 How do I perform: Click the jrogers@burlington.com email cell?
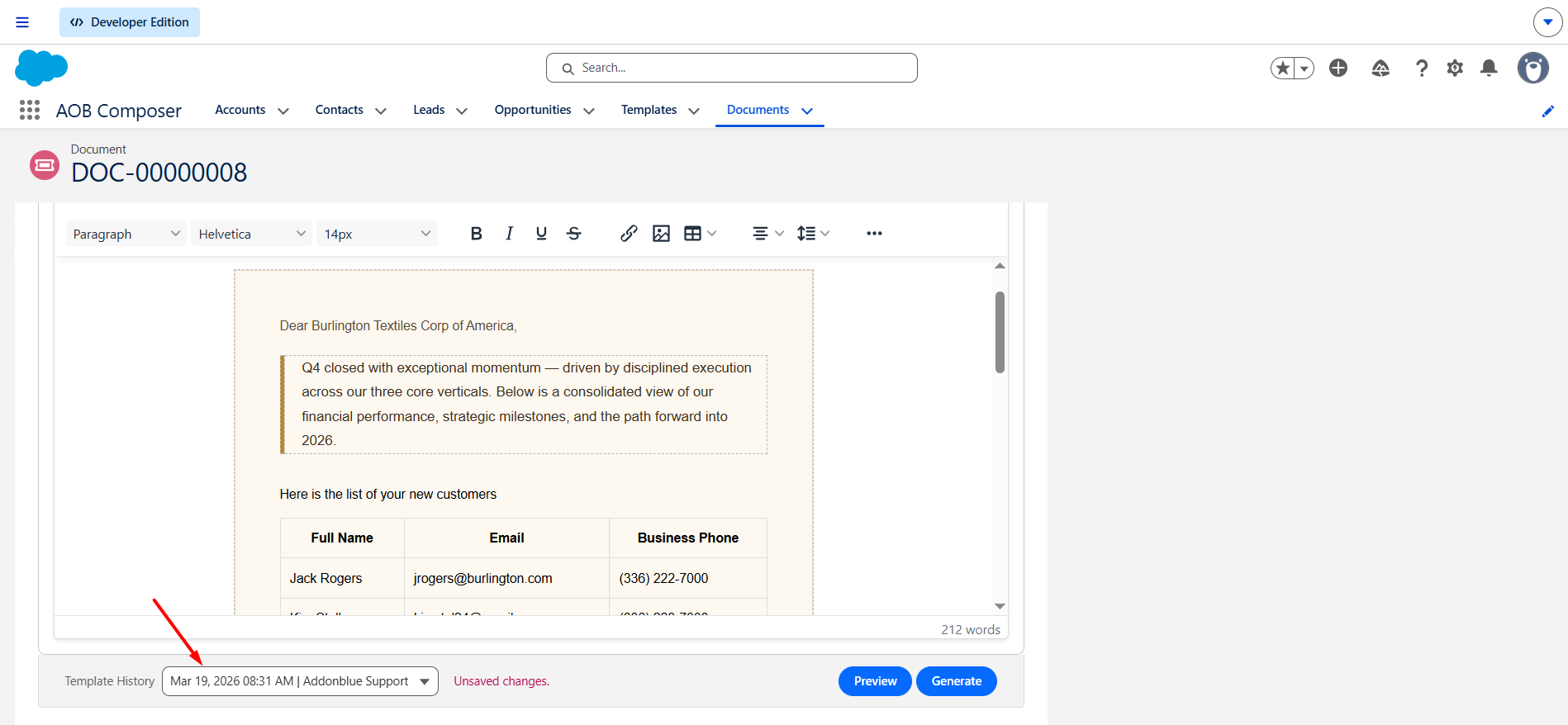pos(506,578)
